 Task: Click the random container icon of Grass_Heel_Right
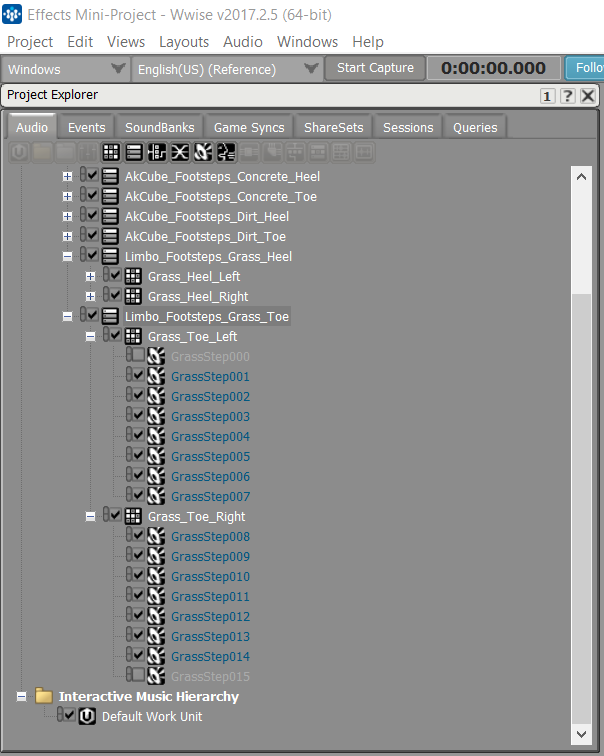pyautogui.click(x=133, y=297)
